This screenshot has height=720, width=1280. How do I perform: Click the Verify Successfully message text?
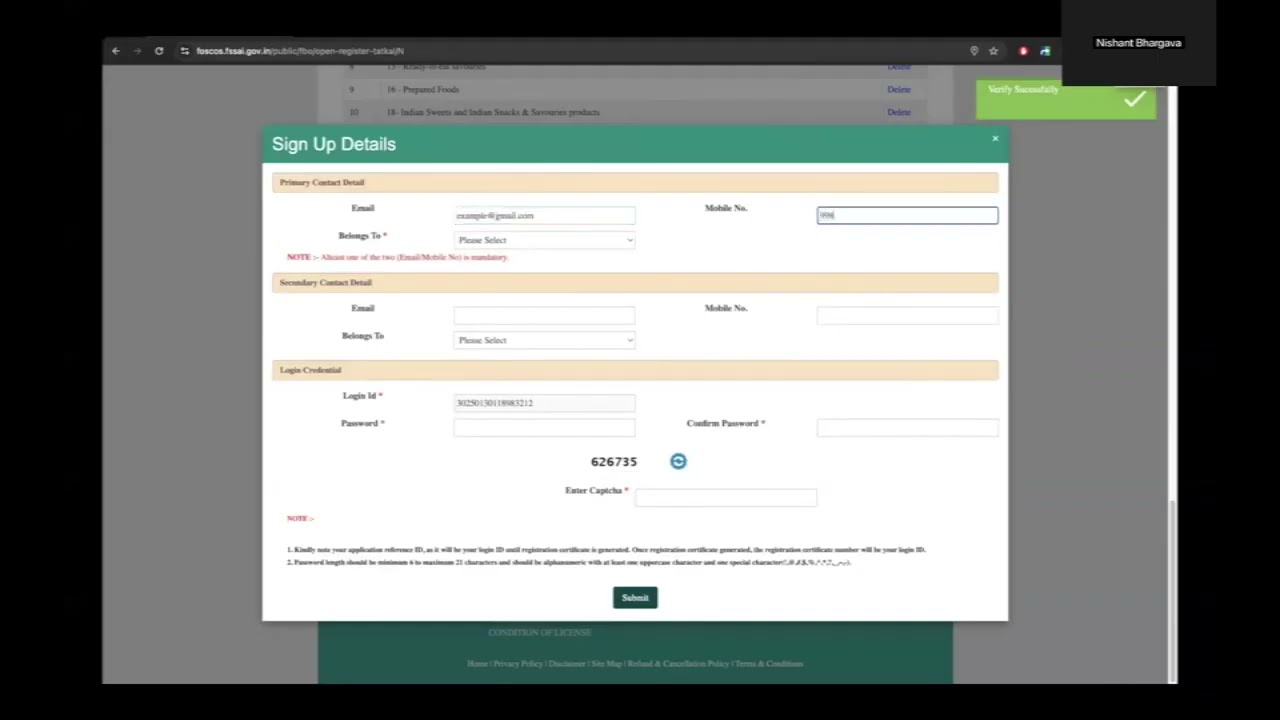(1023, 90)
